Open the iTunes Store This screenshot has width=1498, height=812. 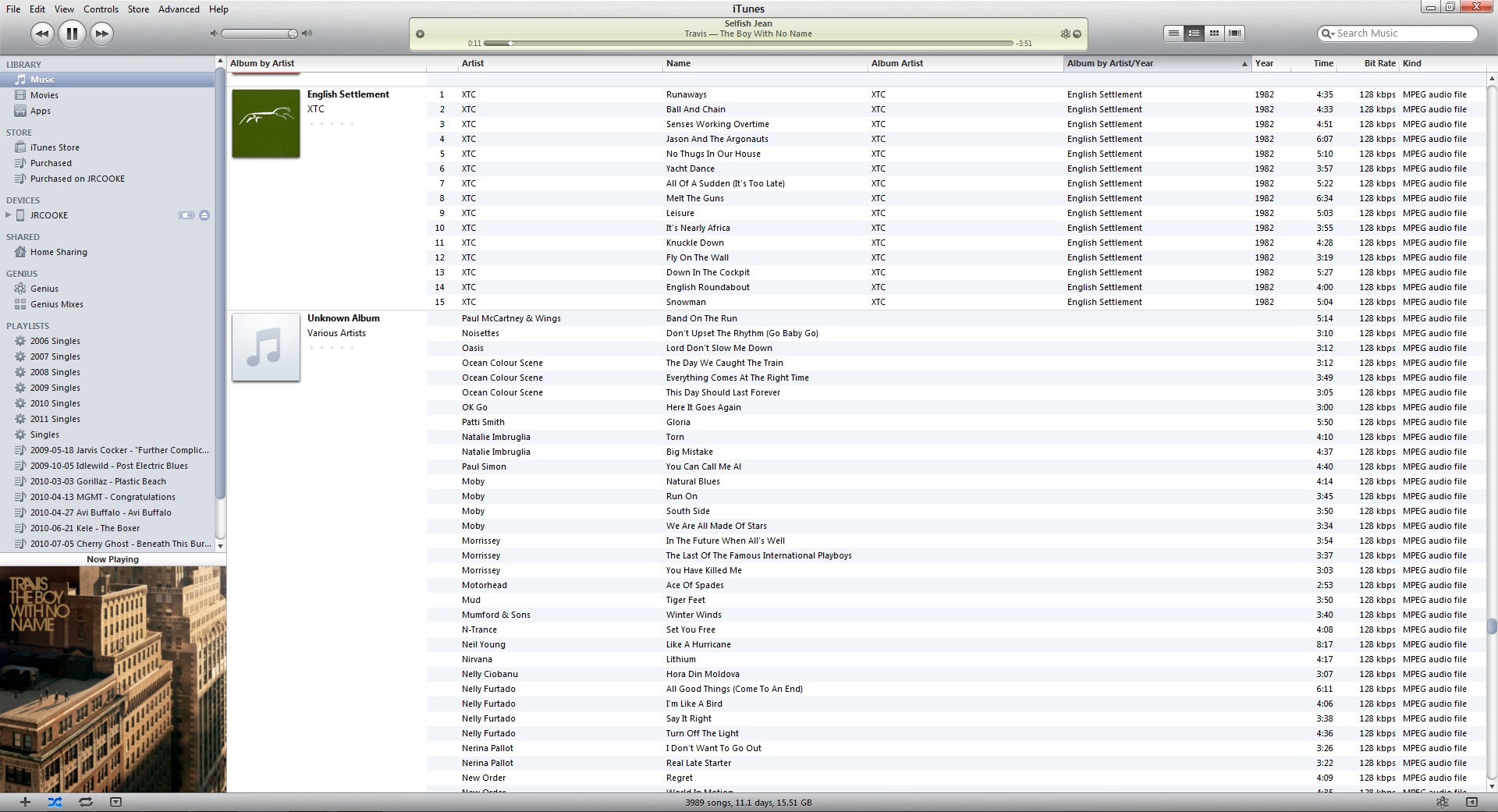pyautogui.click(x=107, y=147)
